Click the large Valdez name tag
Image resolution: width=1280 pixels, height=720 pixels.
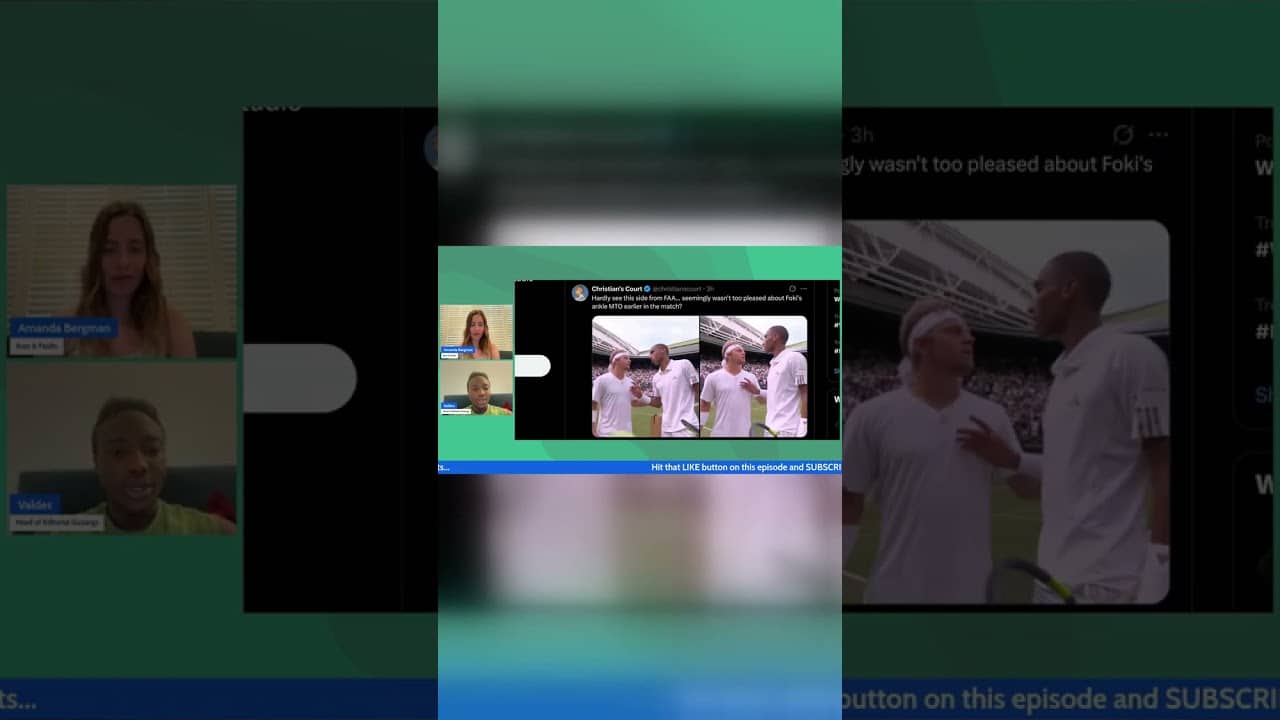[x=36, y=505]
